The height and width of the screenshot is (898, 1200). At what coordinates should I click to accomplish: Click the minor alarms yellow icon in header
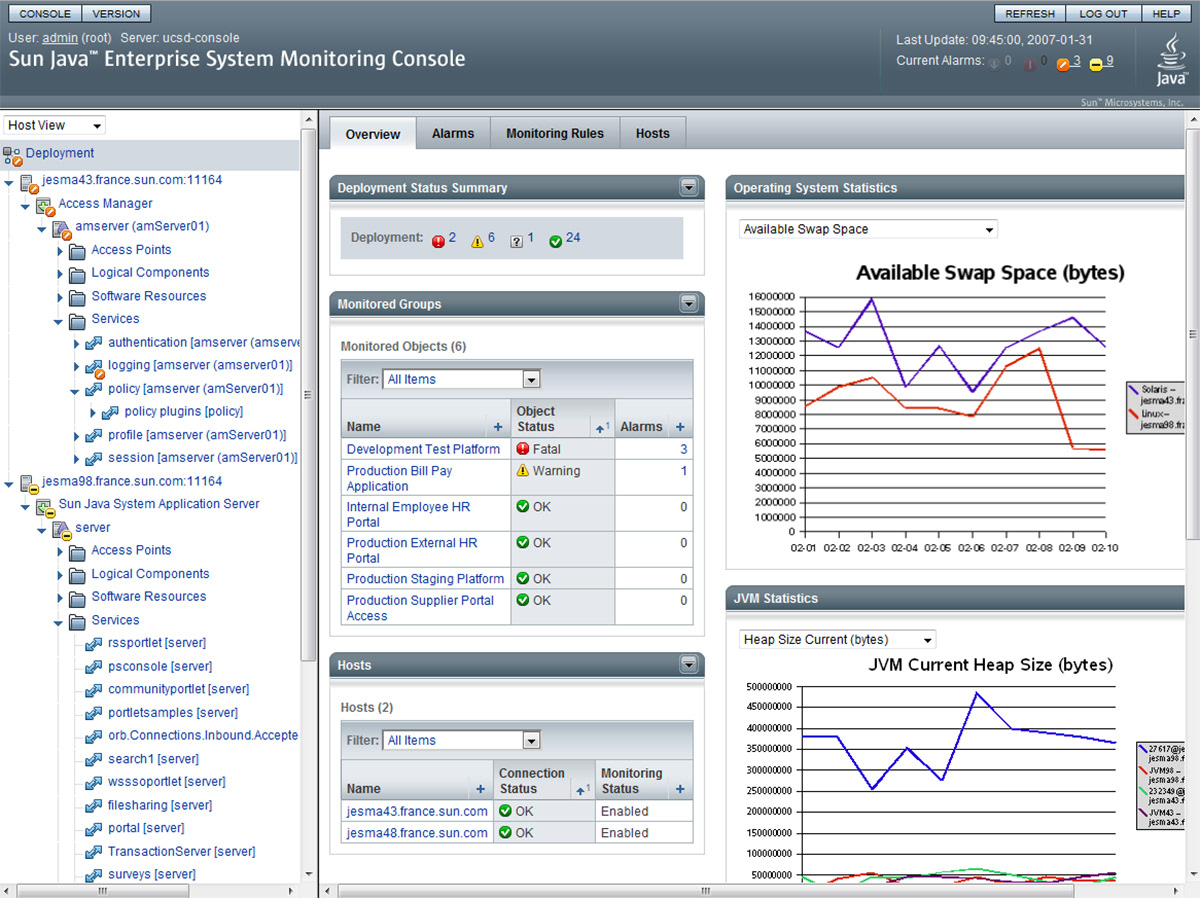tap(1096, 64)
